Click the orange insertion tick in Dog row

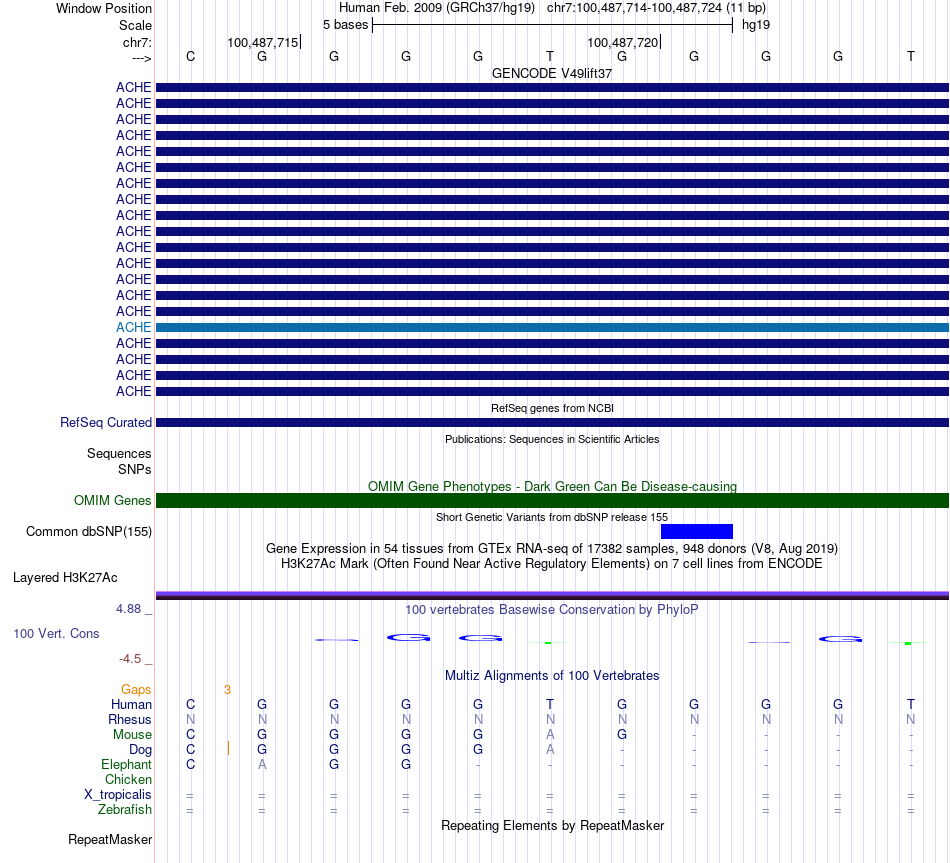pos(228,748)
